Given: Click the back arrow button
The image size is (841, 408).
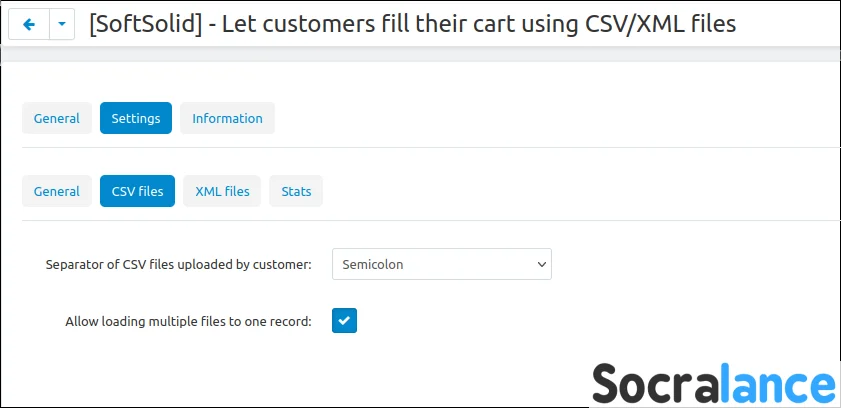Looking at the screenshot, I should 28,25.
